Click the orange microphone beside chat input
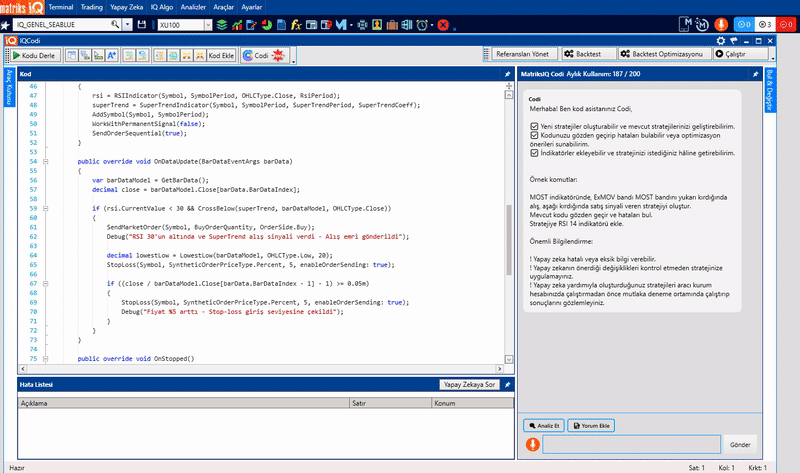 [532, 444]
